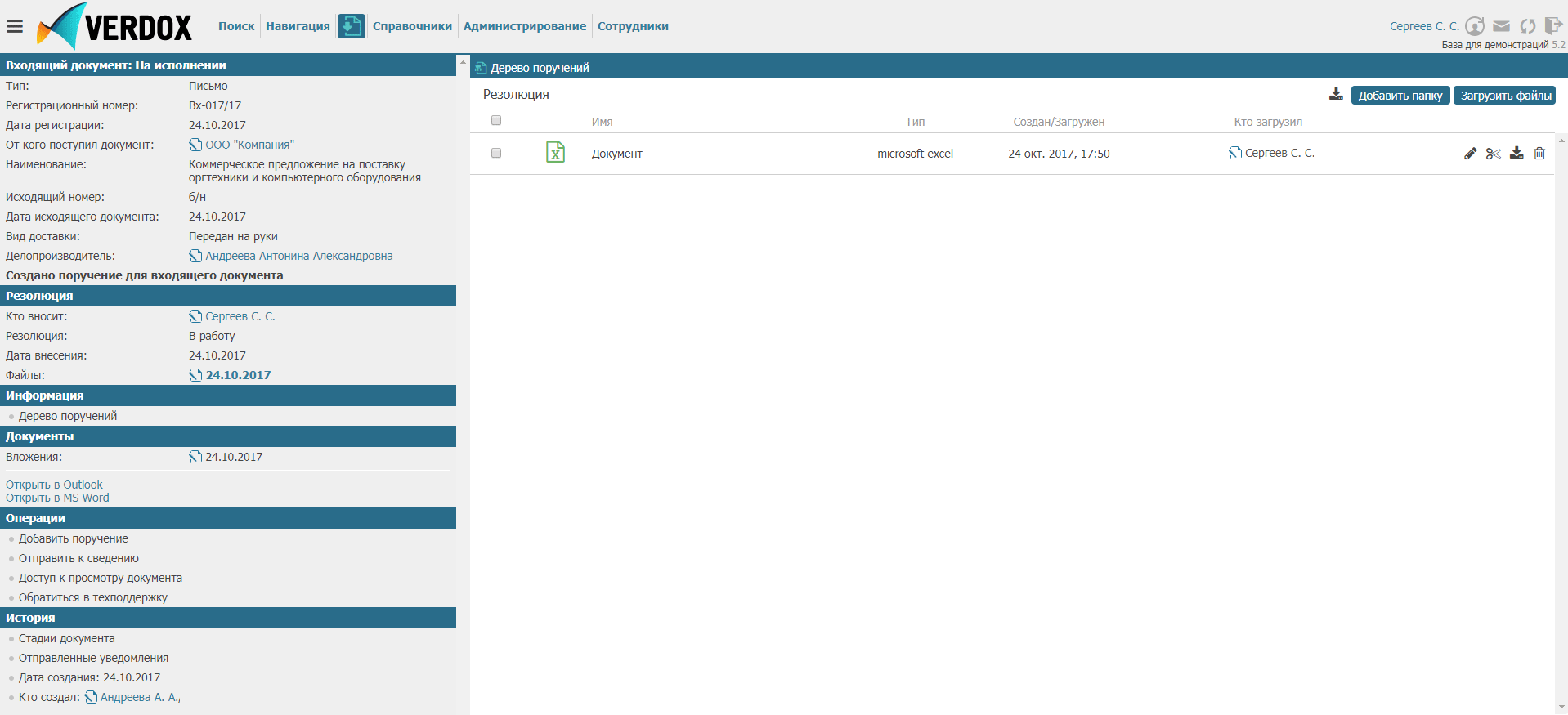Click the card icon beside Сергеев in file row
Image resolution: width=1568 pixels, height=715 pixels.
pos(1235,153)
